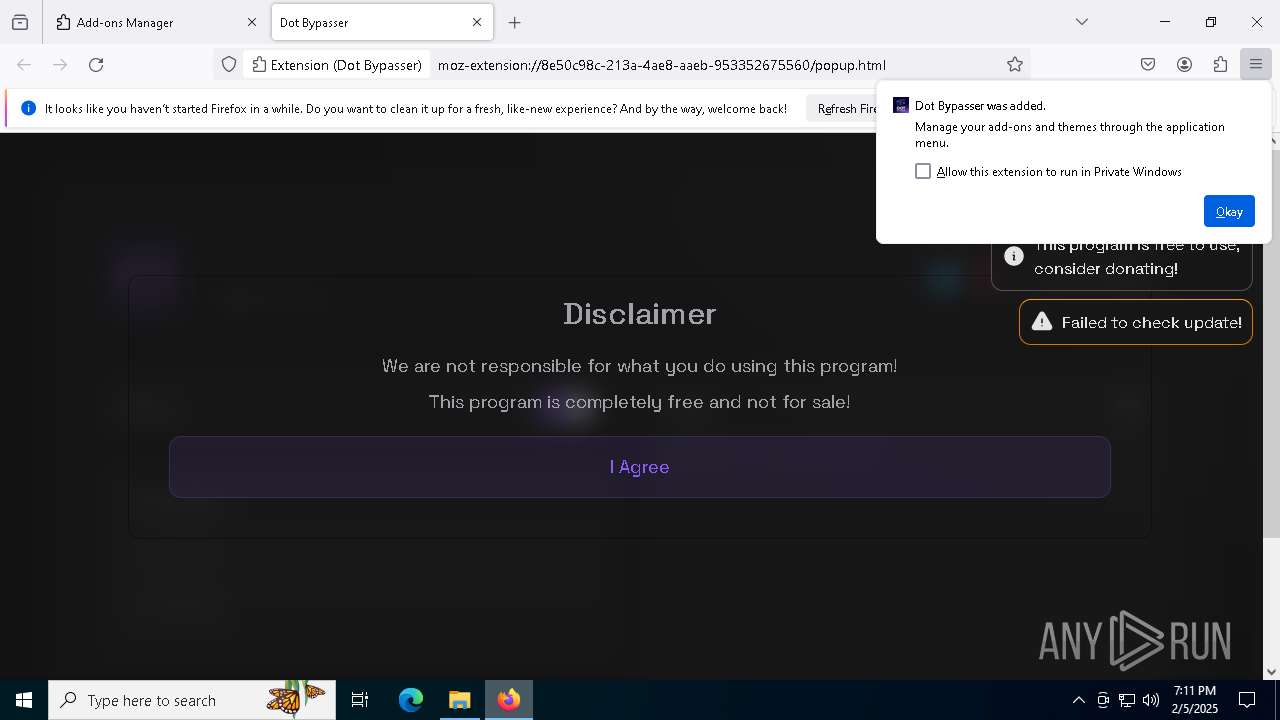Show hidden system tray icons
The image size is (1280, 720).
1078,700
